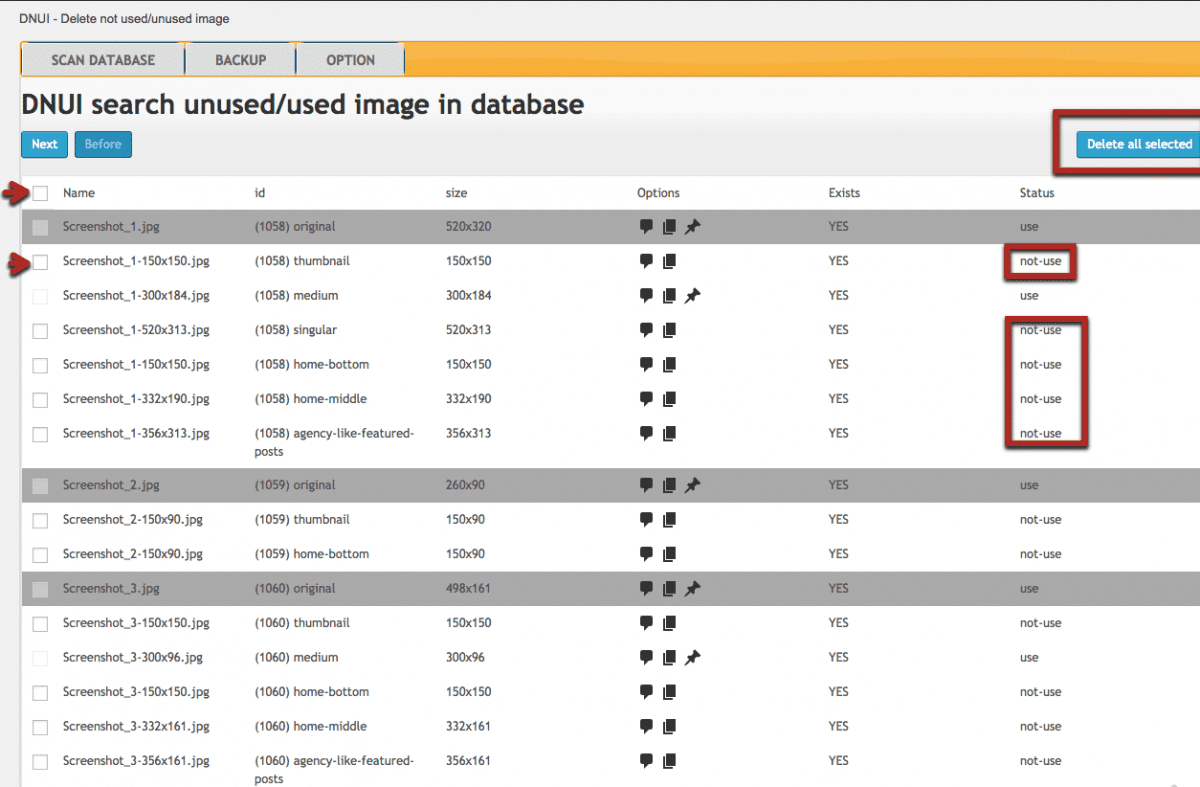
Task: Click pin icon for Screenshot_1.jpg
Action: [x=692, y=227]
